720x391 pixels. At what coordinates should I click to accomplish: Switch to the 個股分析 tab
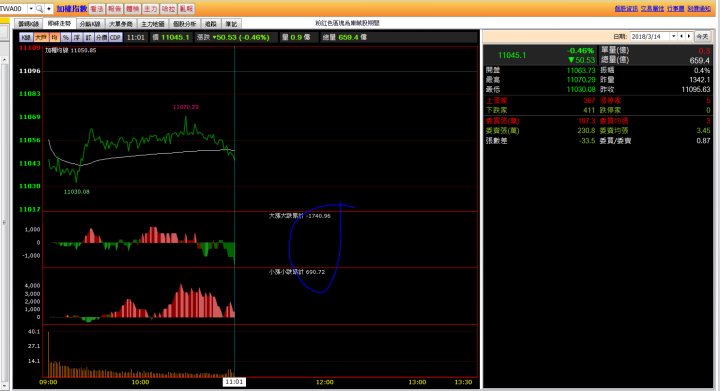185,24
